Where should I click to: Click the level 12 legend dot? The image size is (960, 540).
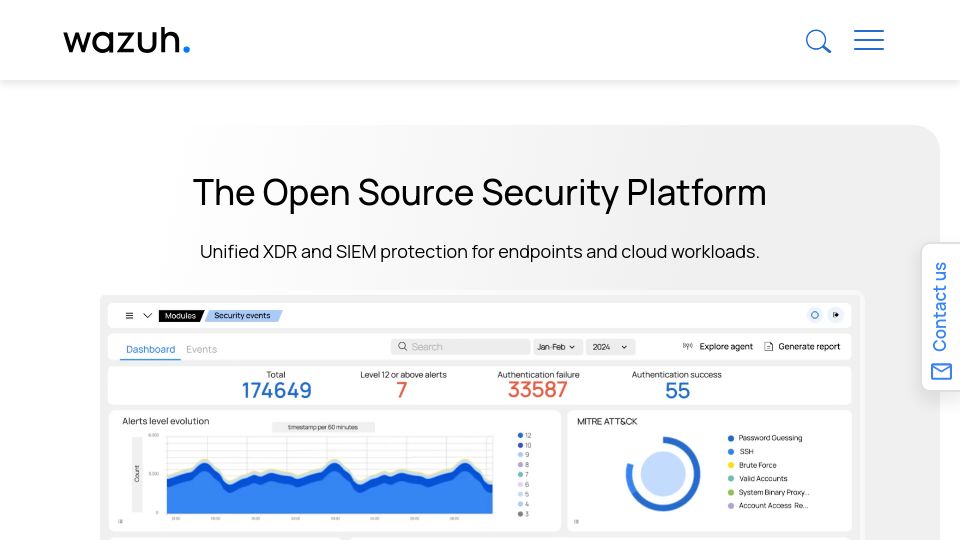[520, 435]
